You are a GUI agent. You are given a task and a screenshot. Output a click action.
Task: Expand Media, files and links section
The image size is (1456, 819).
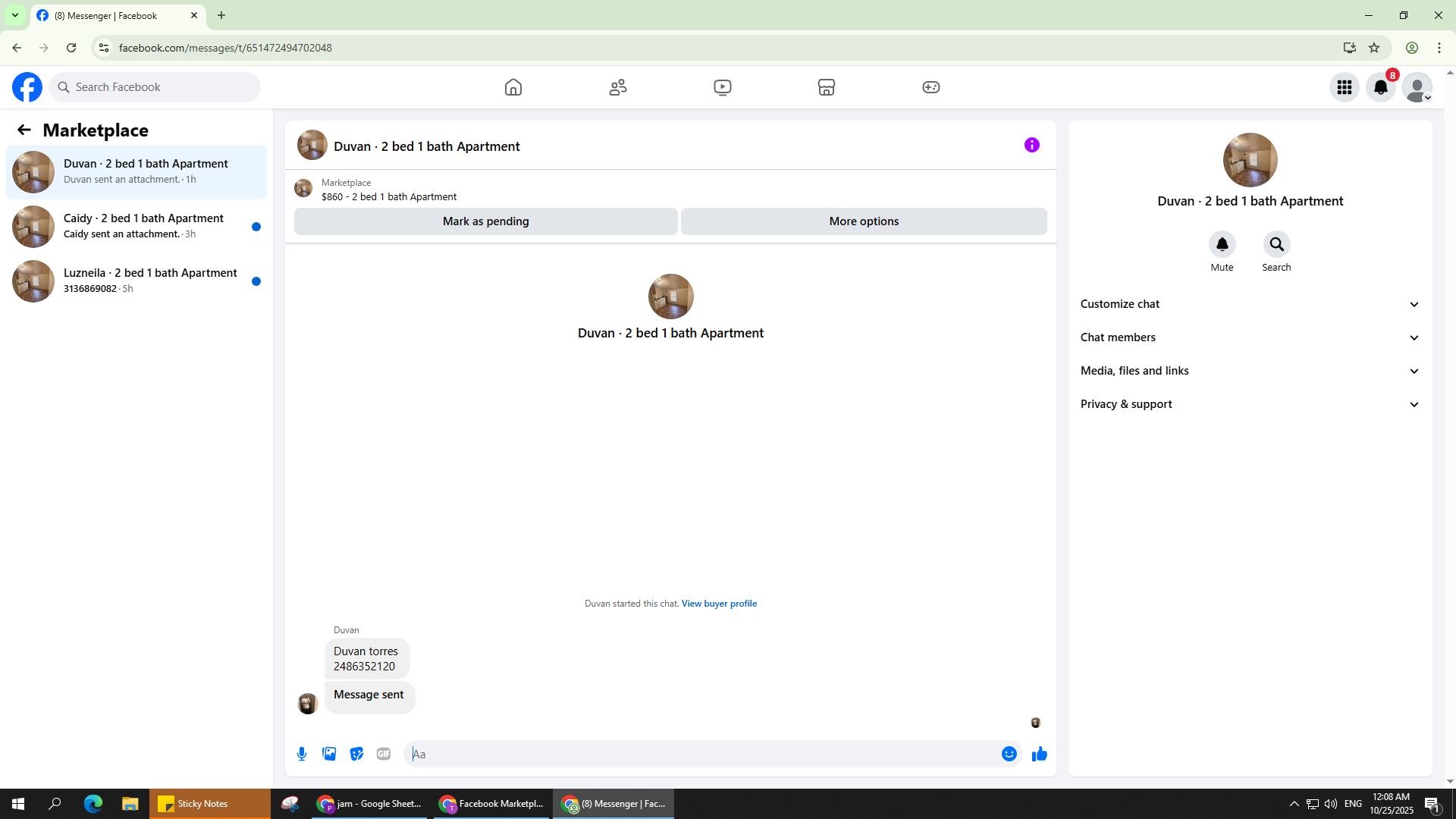[x=1249, y=371]
